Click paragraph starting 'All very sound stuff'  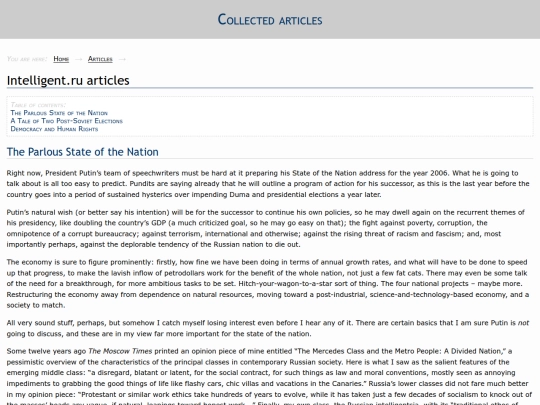click(268, 328)
